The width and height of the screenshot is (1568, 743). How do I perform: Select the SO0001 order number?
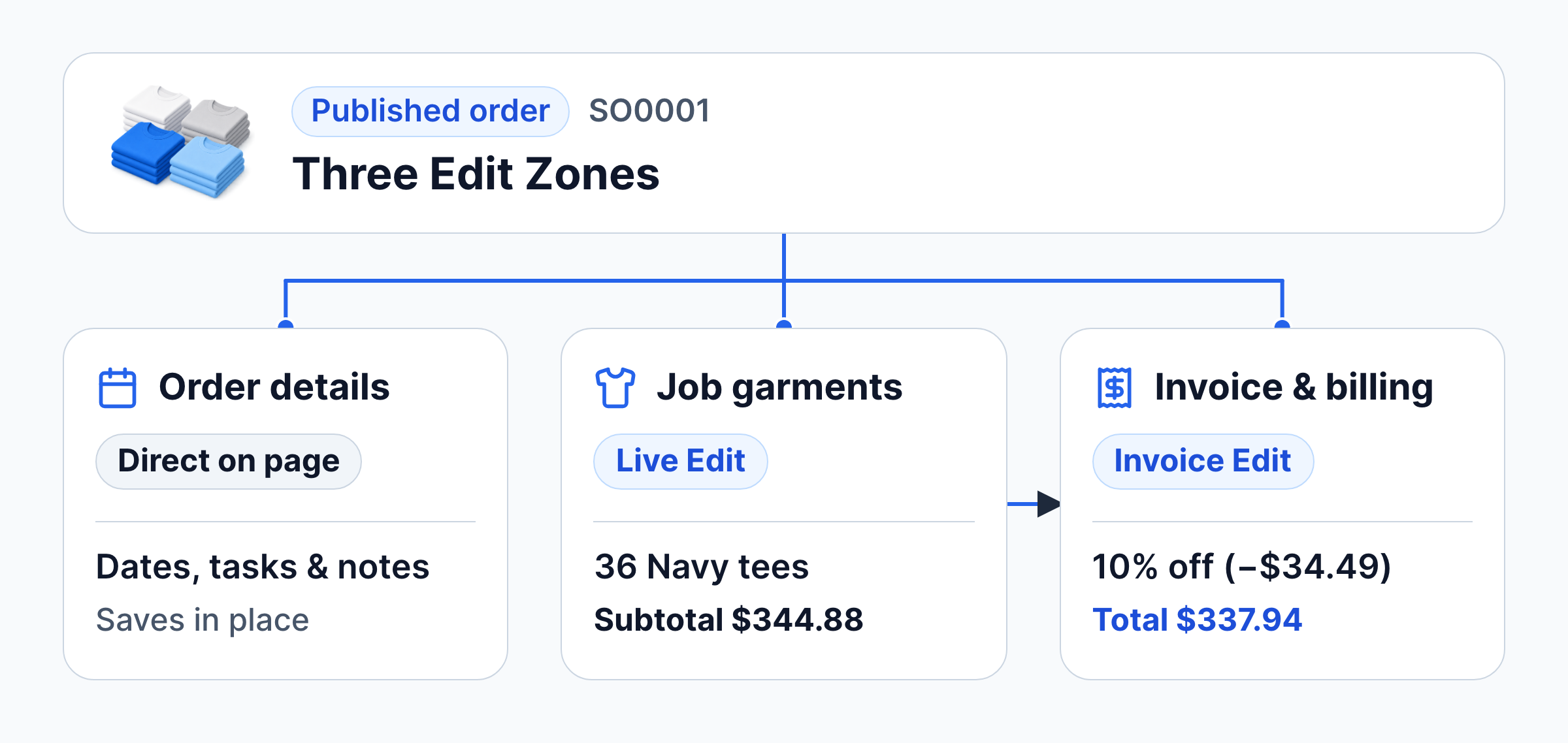pyautogui.click(x=649, y=111)
